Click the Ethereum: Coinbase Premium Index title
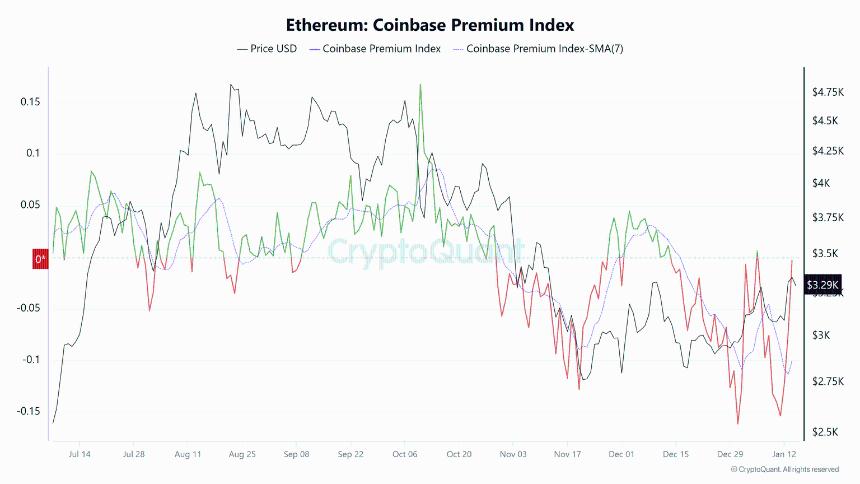 (x=430, y=23)
